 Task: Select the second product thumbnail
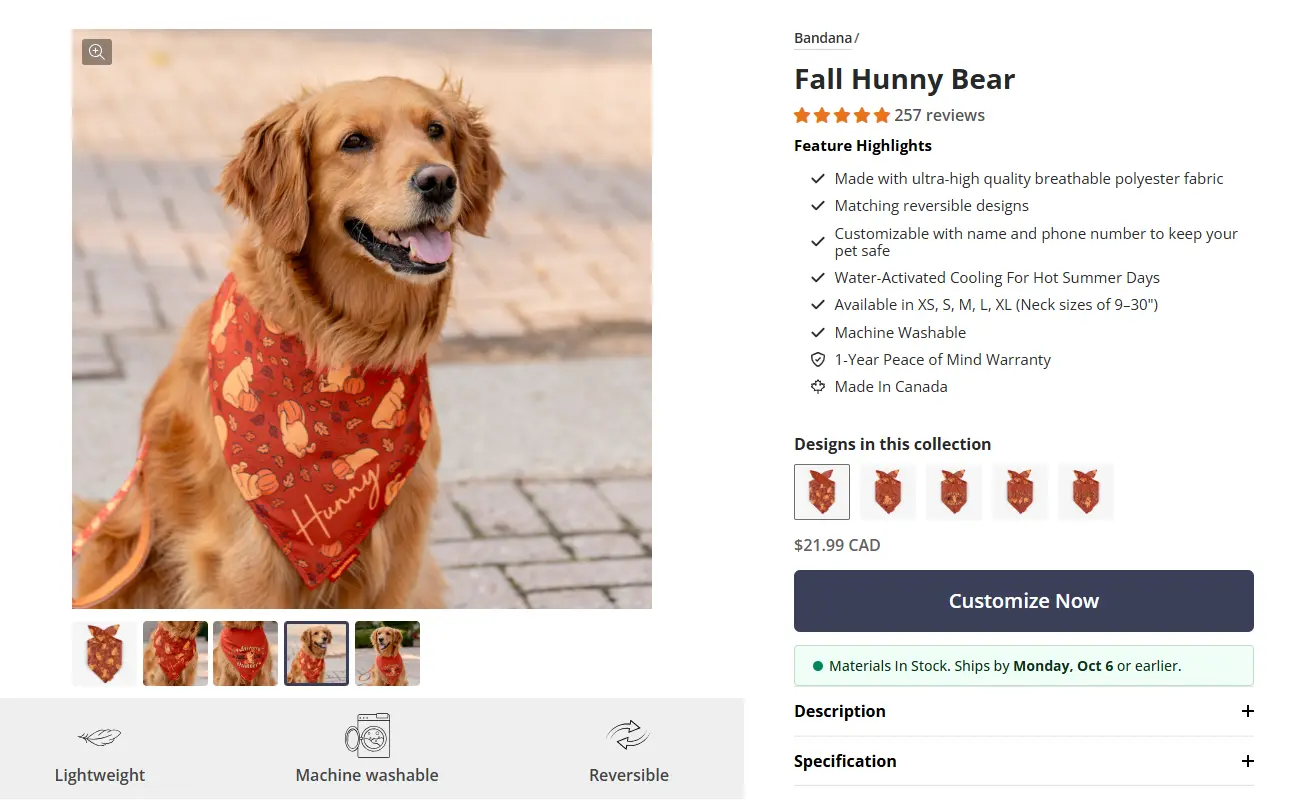[x=175, y=653]
